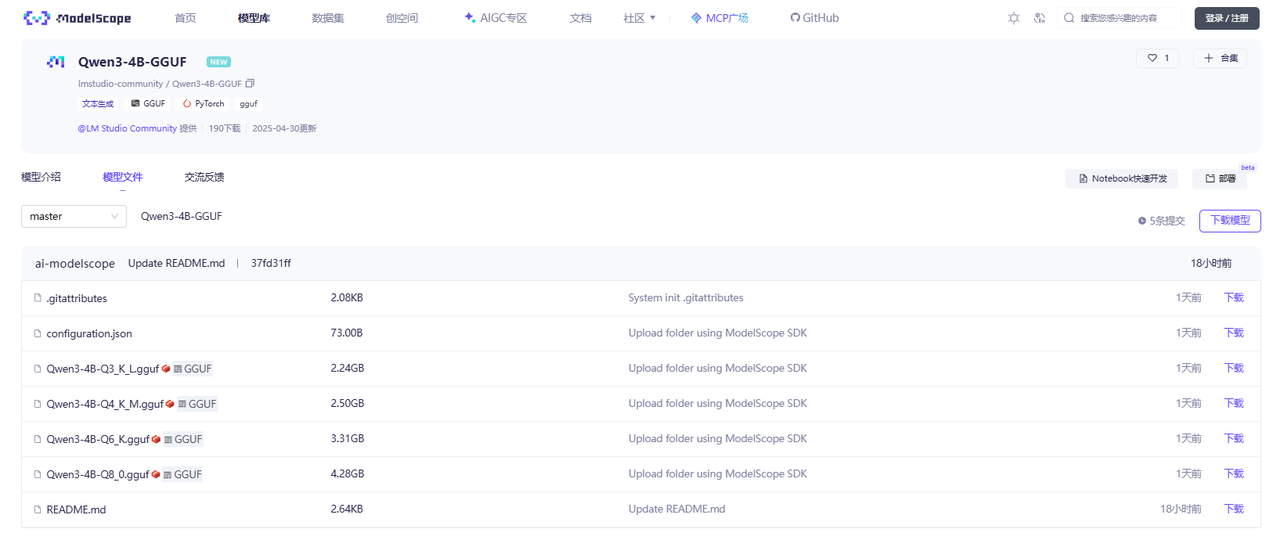Click the red LFS cube icon beside Qwen3-4B-Q8_0.gguf
This screenshot has width=1280, height=540.
pyautogui.click(x=156, y=474)
